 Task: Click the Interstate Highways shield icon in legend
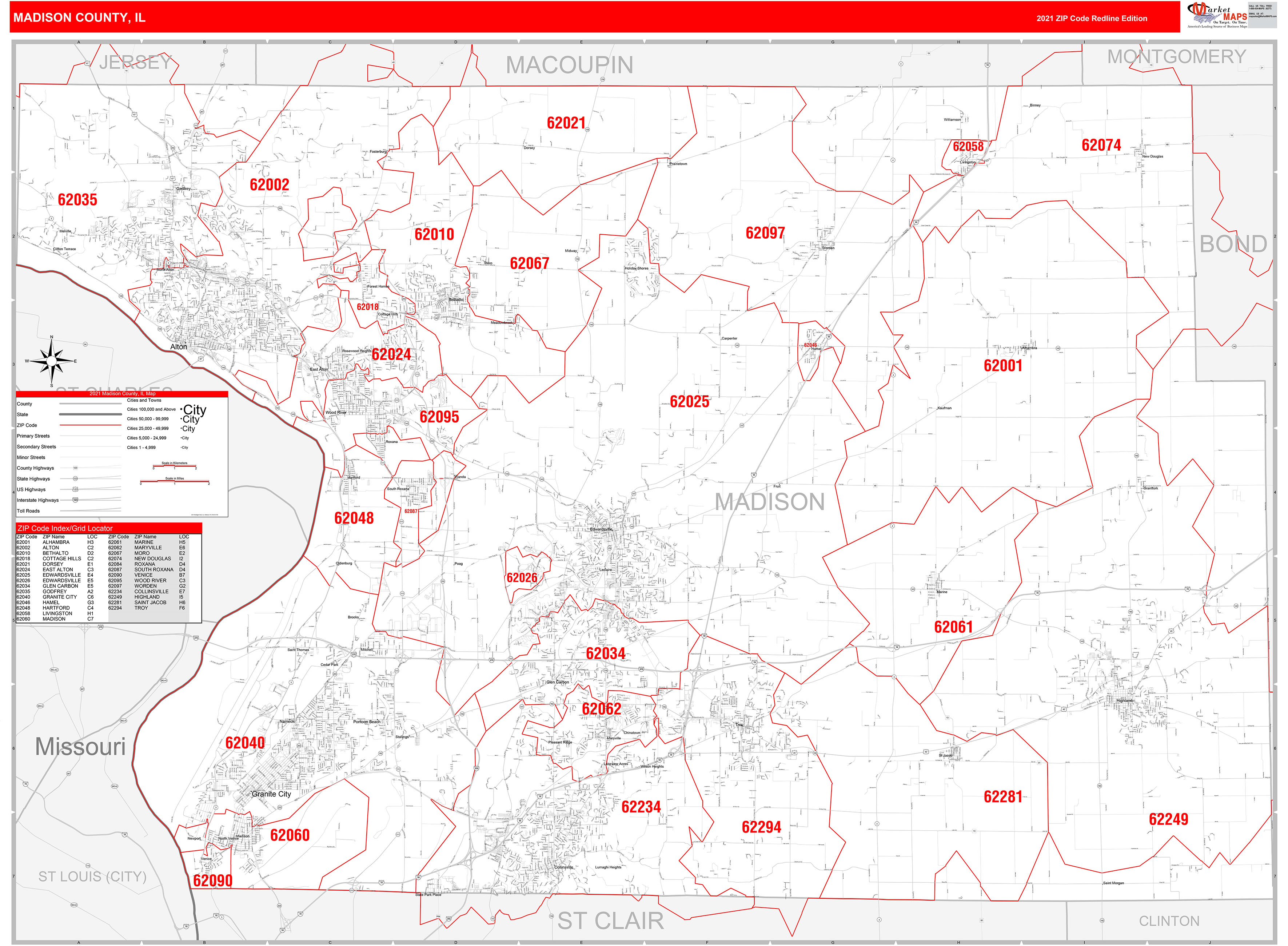coord(75,501)
